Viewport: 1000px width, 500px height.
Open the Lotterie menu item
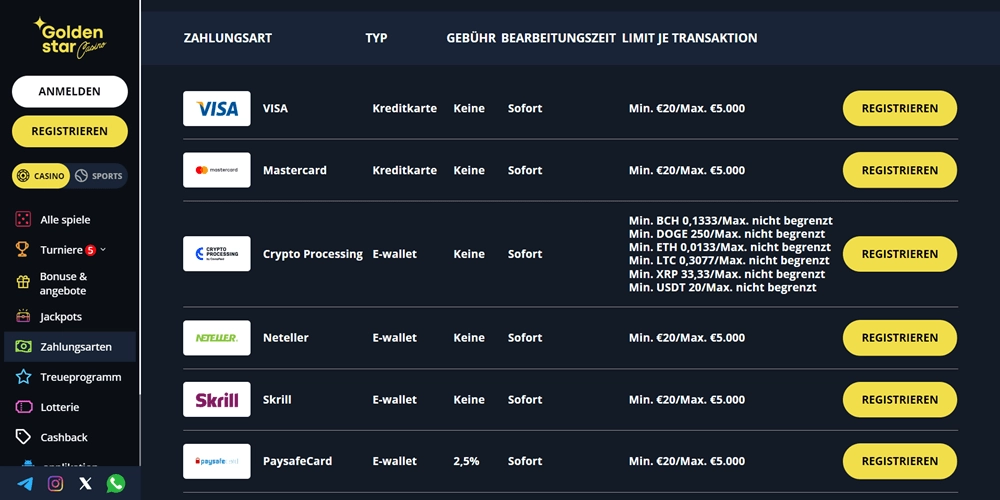click(59, 407)
